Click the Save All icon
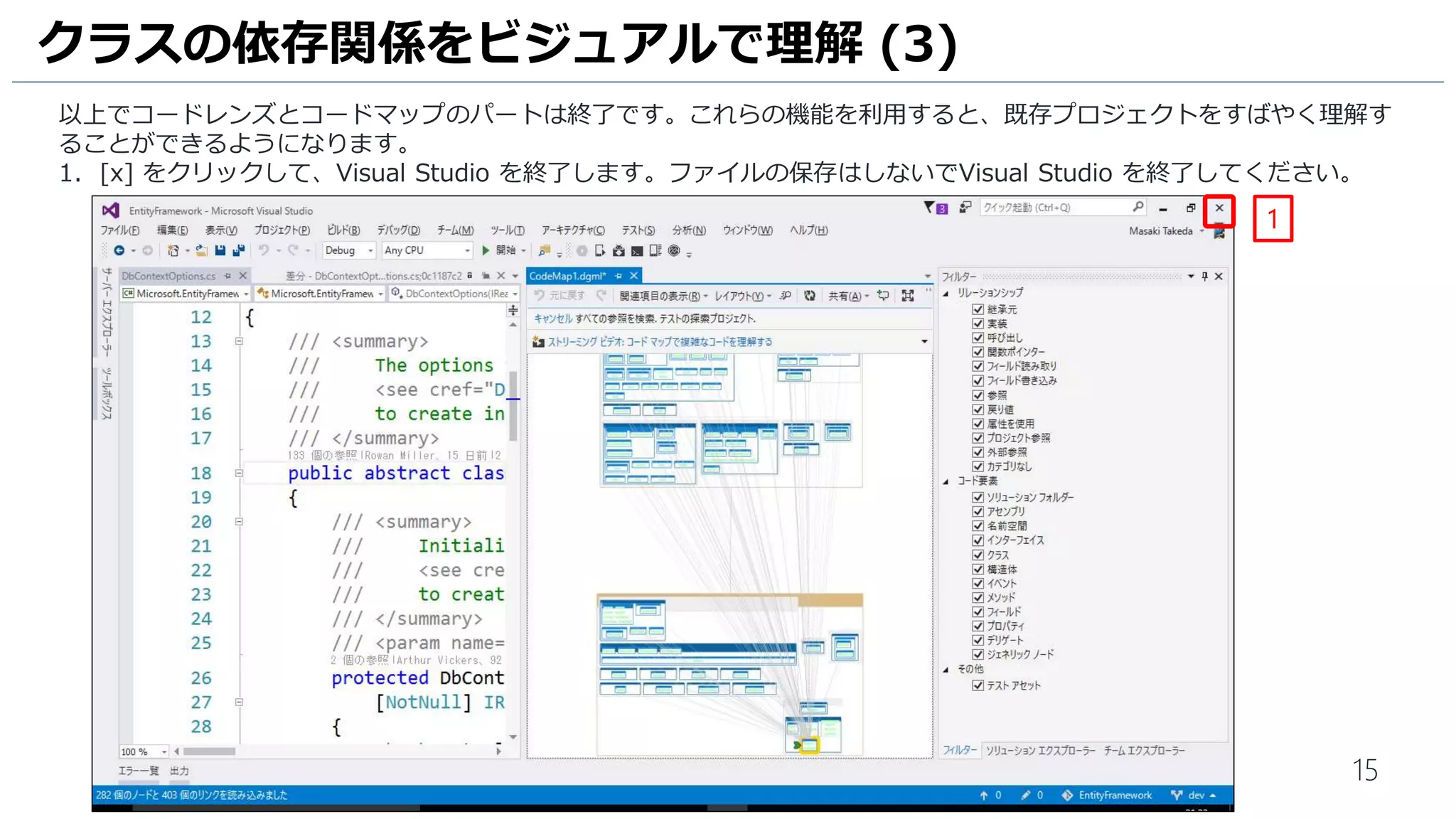The width and height of the screenshot is (1456, 819). pyautogui.click(x=239, y=250)
